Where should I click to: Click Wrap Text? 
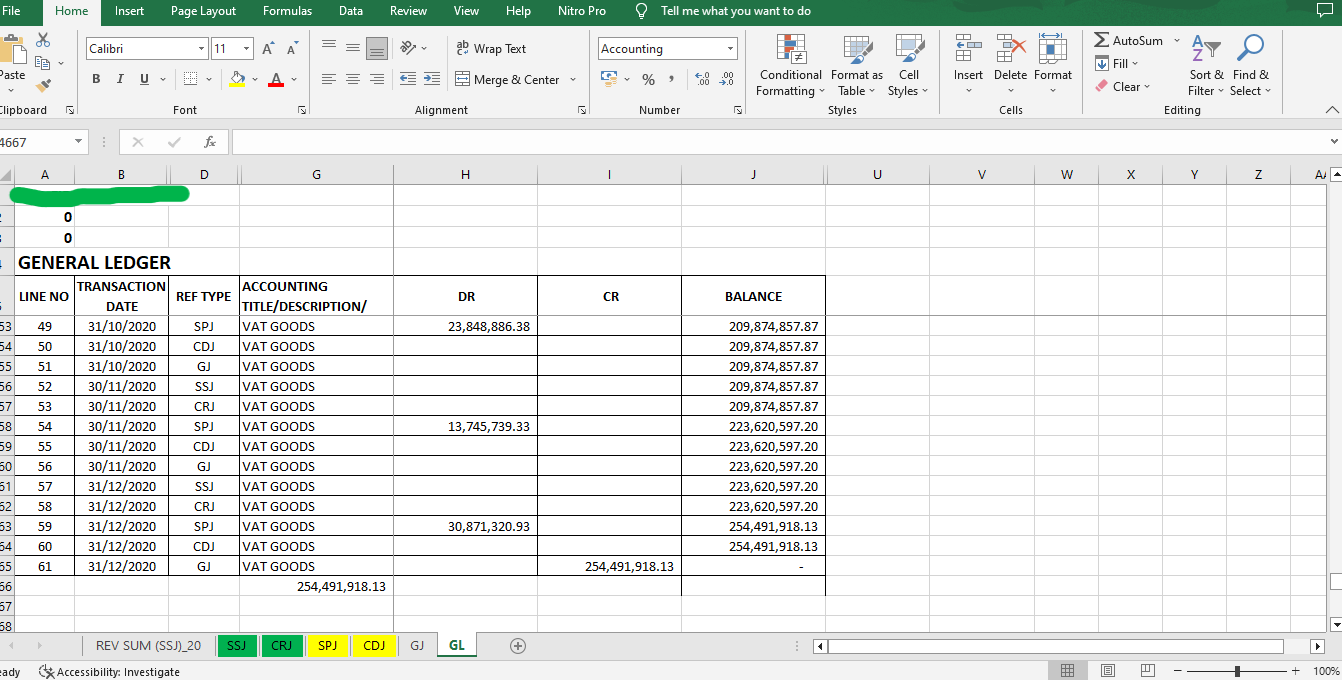pos(491,48)
